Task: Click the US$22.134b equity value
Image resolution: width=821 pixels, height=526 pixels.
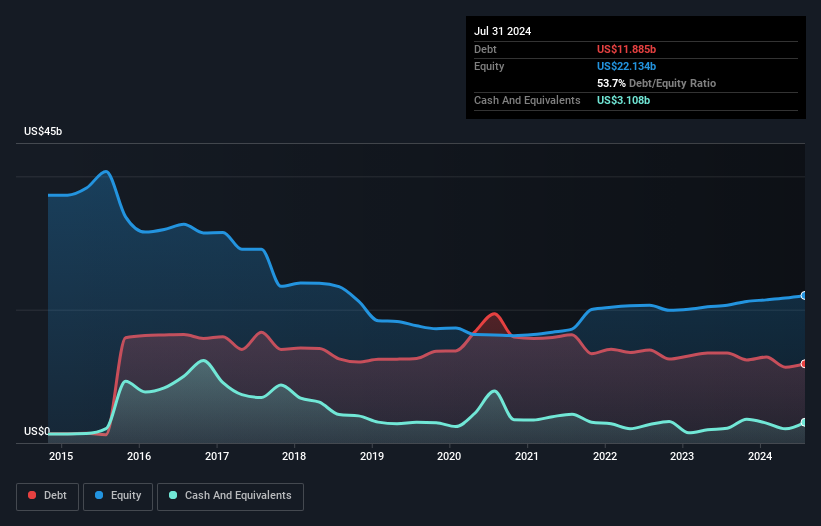Action: pos(626,66)
